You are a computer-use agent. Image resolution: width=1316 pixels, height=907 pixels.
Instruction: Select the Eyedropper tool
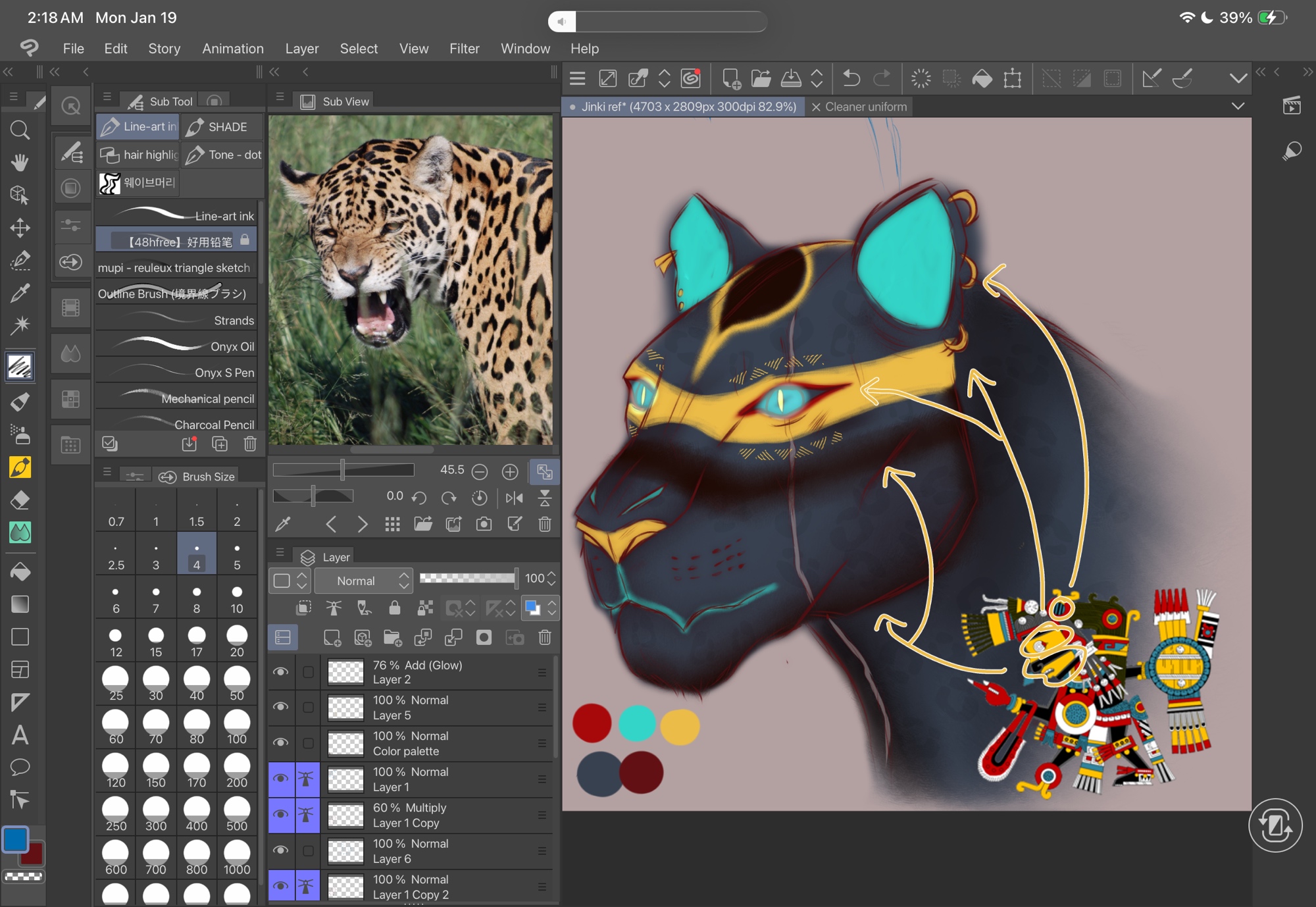(20, 293)
